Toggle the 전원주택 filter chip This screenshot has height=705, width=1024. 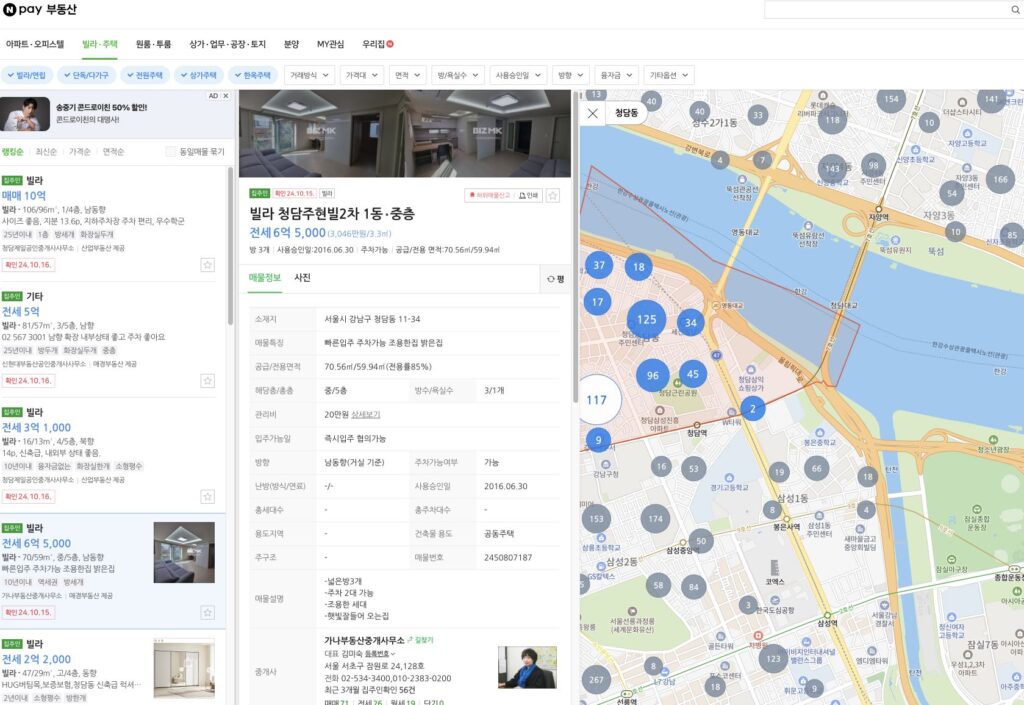[x=145, y=75]
